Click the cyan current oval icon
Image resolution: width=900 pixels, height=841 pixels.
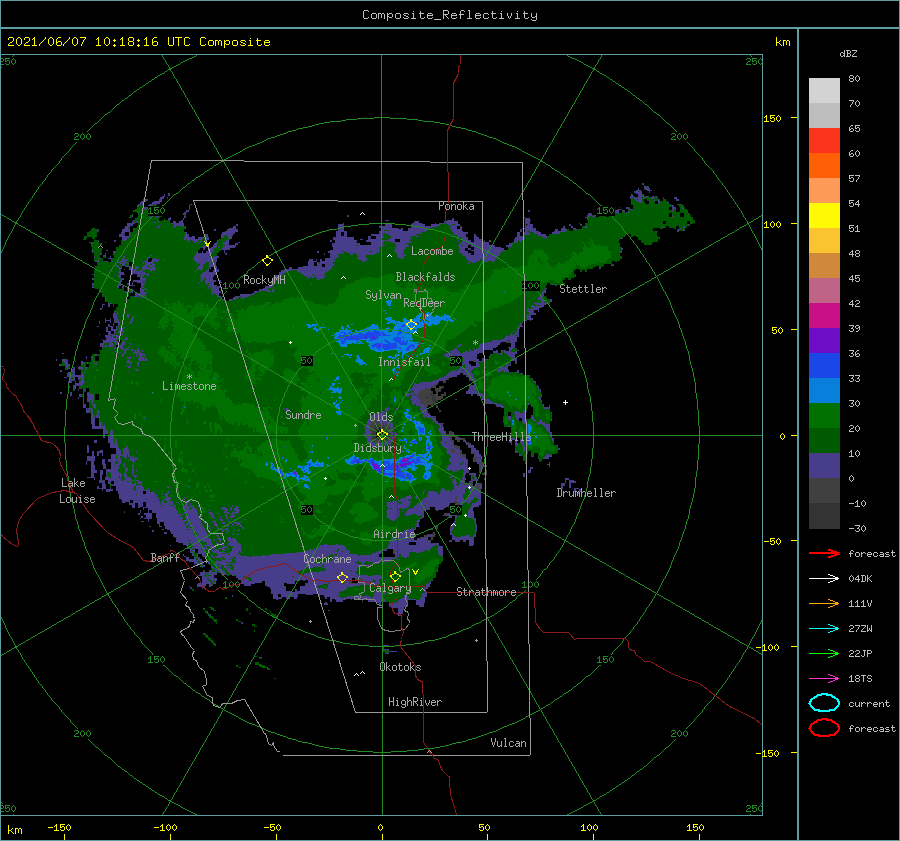point(824,703)
